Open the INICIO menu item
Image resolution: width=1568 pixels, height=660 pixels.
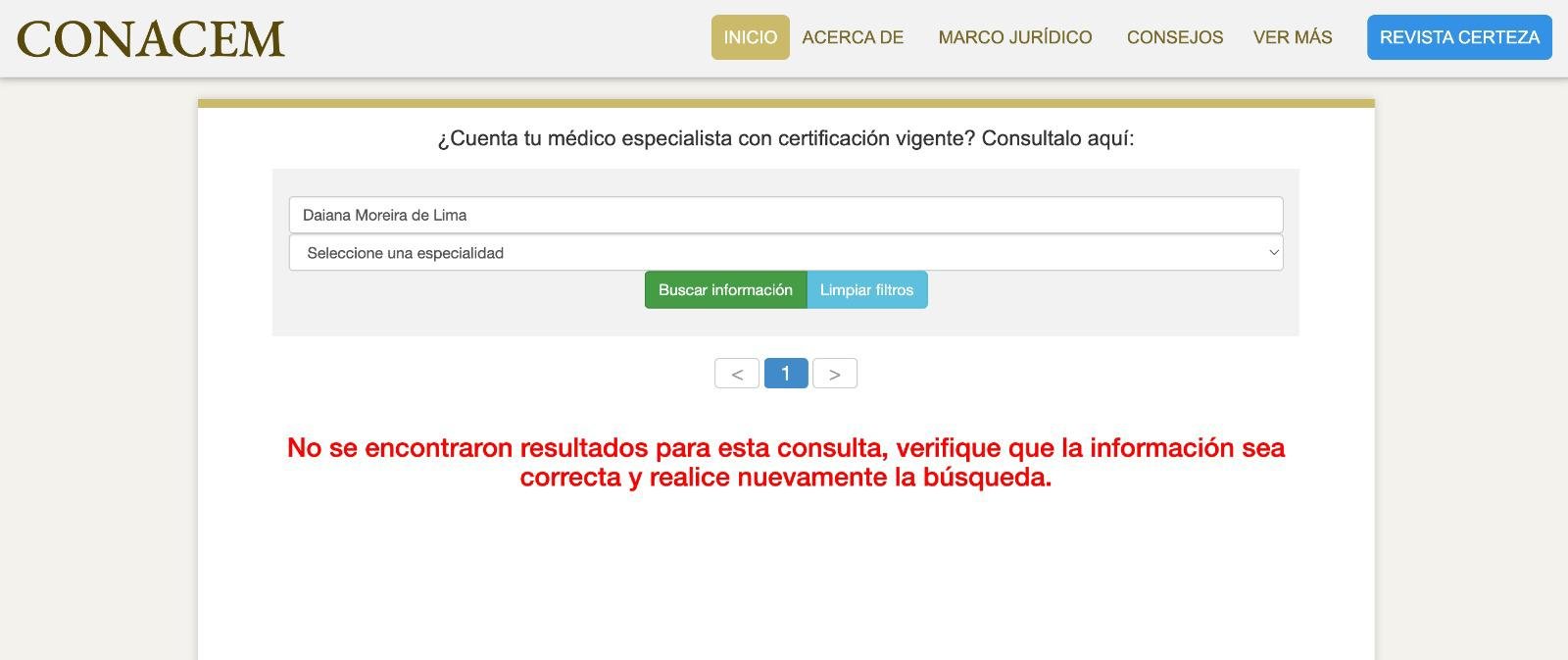click(x=750, y=37)
